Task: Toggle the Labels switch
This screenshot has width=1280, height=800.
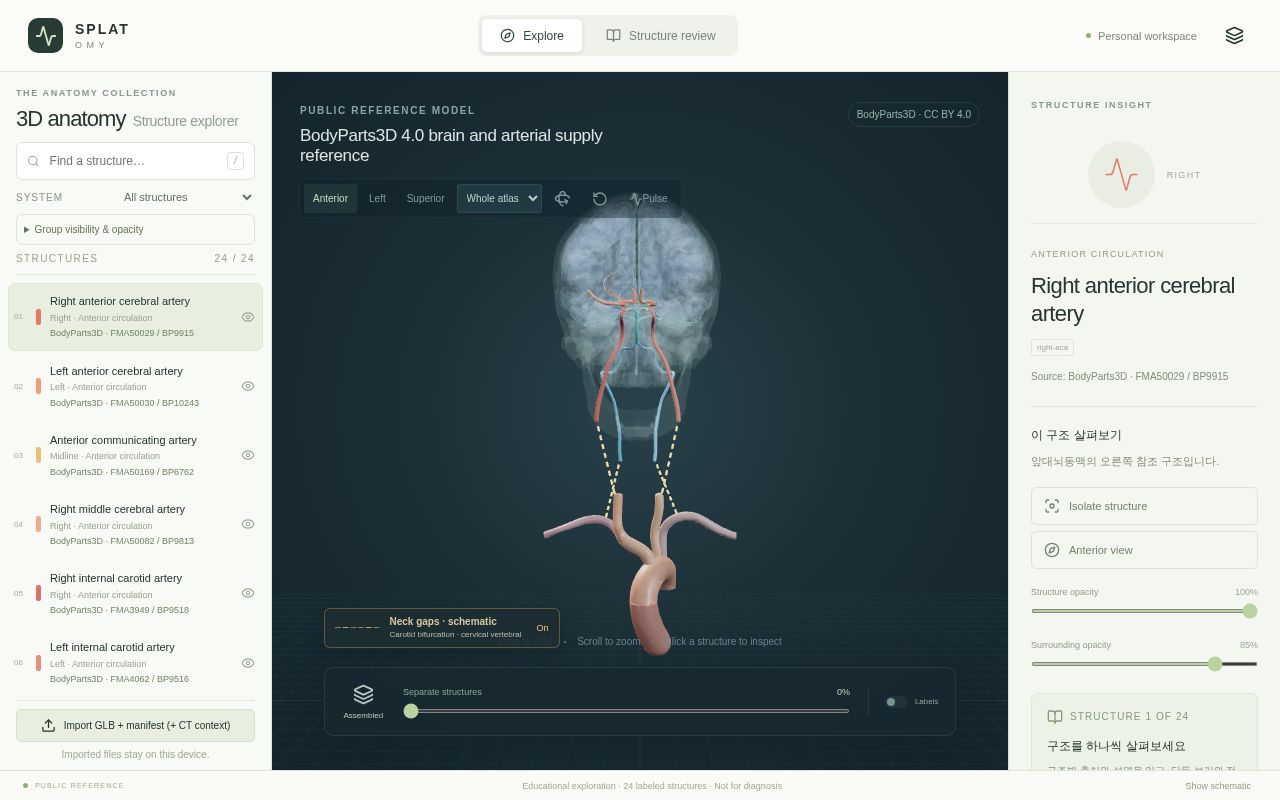Action: pyautogui.click(x=896, y=702)
